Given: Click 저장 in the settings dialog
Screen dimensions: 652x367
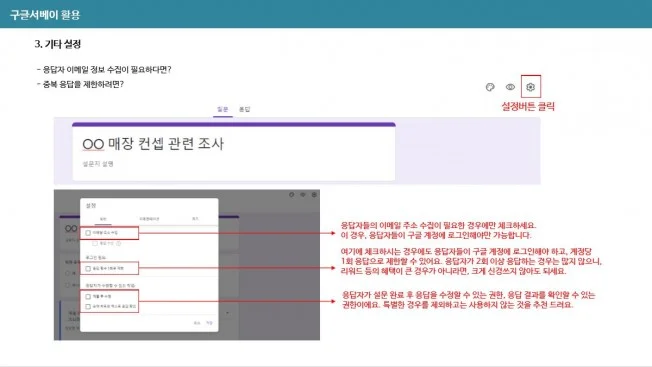Looking at the screenshot, I should click(209, 323).
